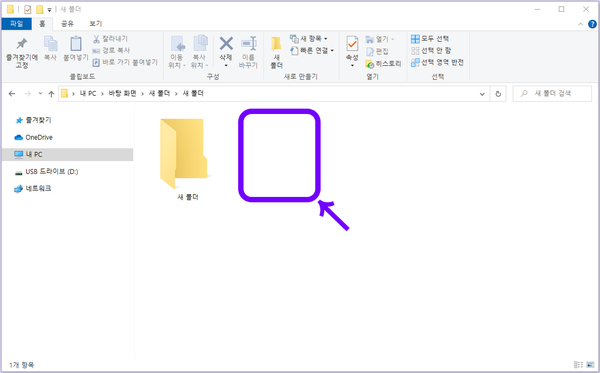Image resolution: width=600 pixels, height=373 pixels.
Task: Click 내 PC in address path
Action: 88,93
